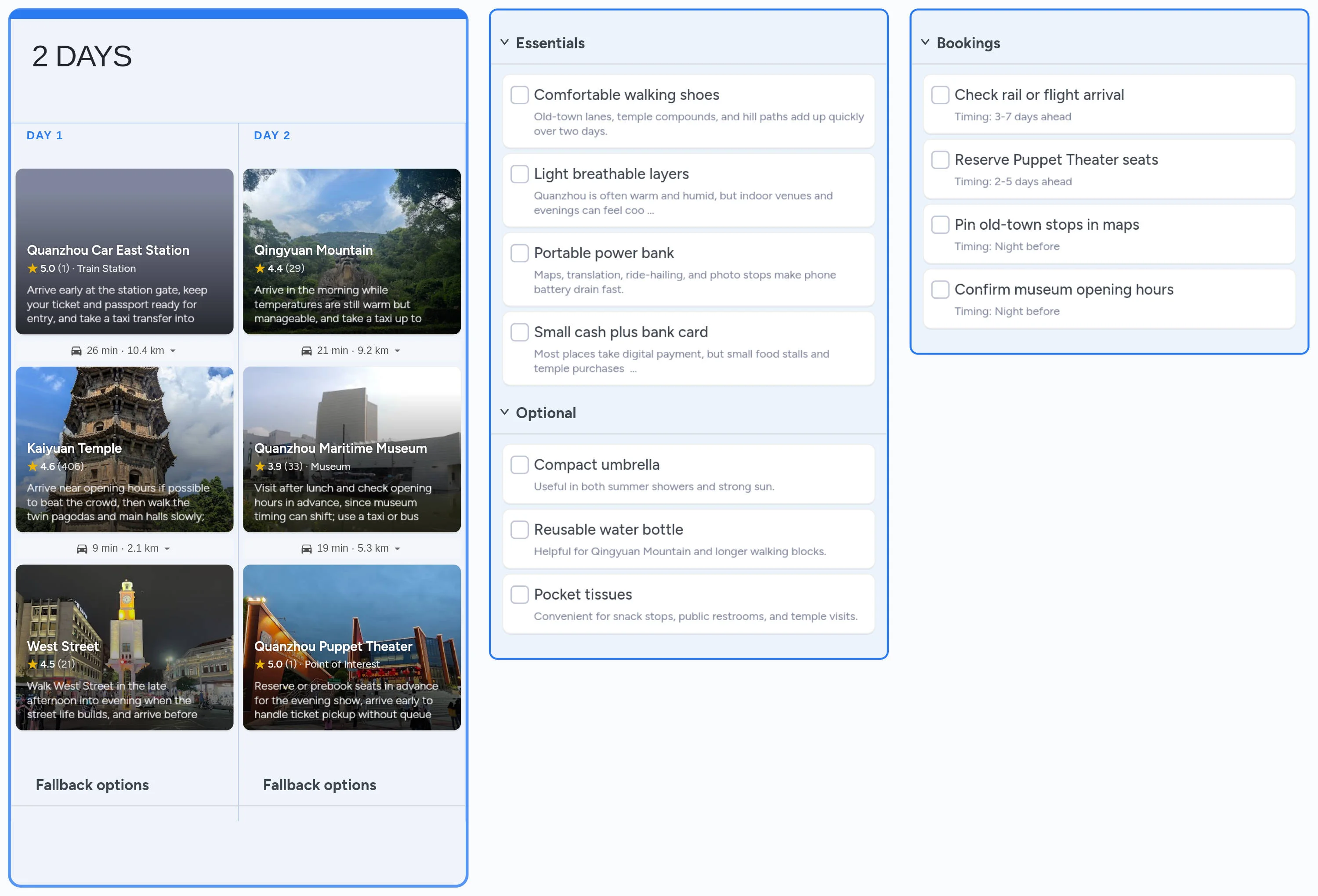Click star rating icon on Kaiyuan Temple card
Screen dimensions: 1318x896
pyautogui.click(x=33, y=466)
